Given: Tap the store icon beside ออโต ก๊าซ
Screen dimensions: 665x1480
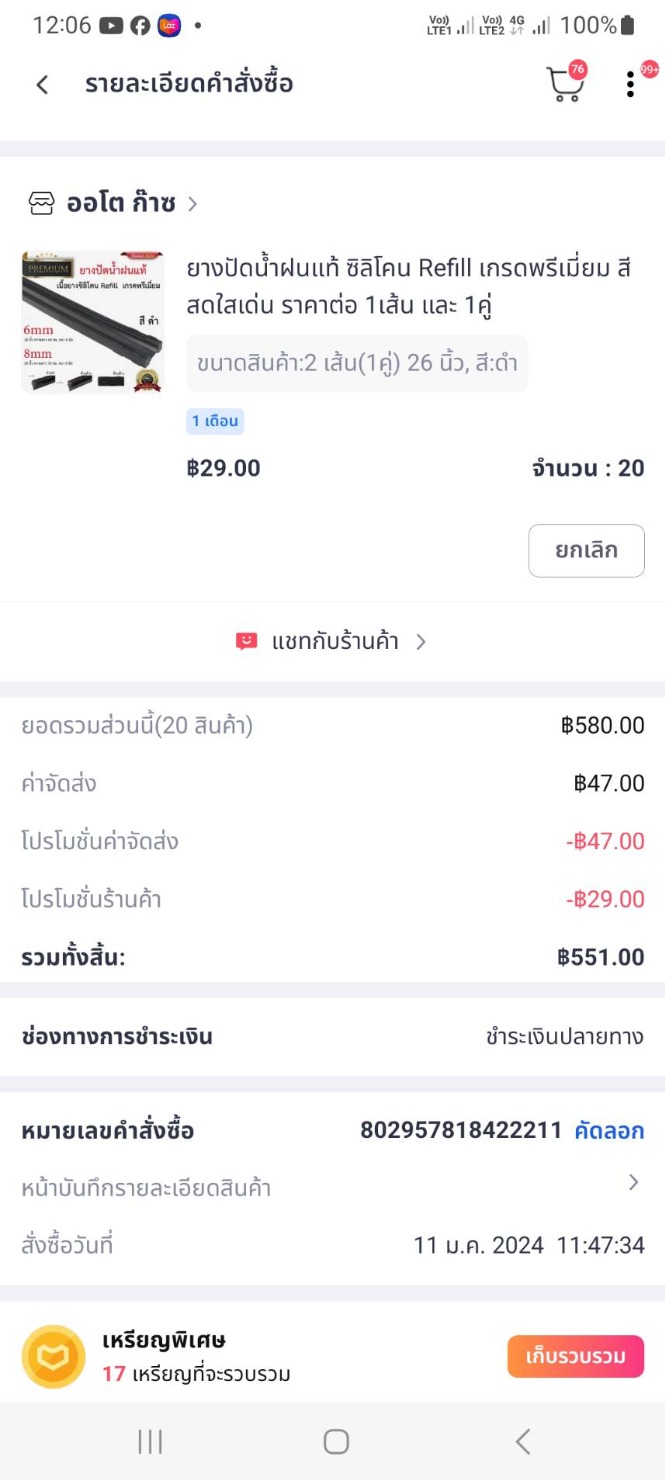Looking at the screenshot, I should [41, 204].
